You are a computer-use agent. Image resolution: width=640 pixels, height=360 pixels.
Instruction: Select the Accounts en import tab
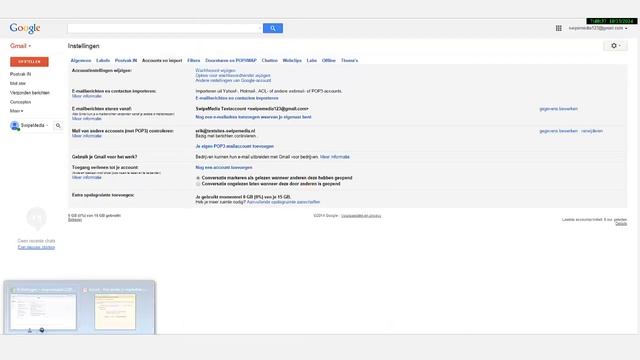pyautogui.click(x=162, y=60)
